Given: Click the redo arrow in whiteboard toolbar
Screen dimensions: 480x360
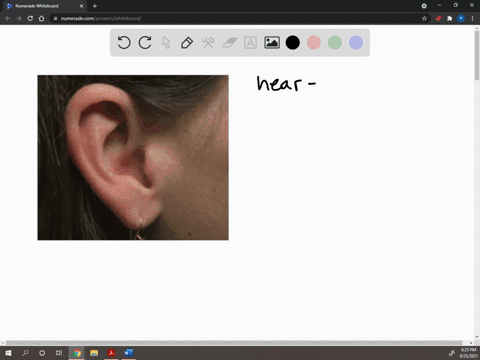Looking at the screenshot, I should [x=145, y=43].
